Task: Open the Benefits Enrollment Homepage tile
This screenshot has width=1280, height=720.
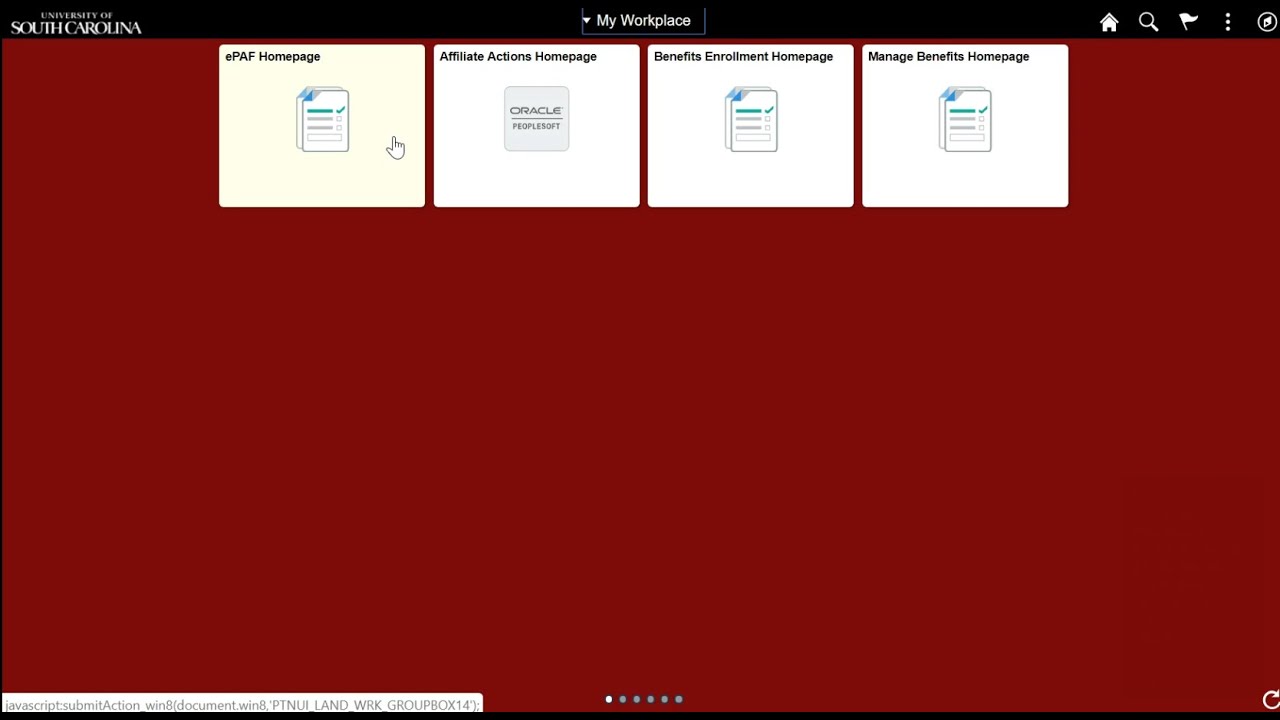Action: [x=750, y=126]
